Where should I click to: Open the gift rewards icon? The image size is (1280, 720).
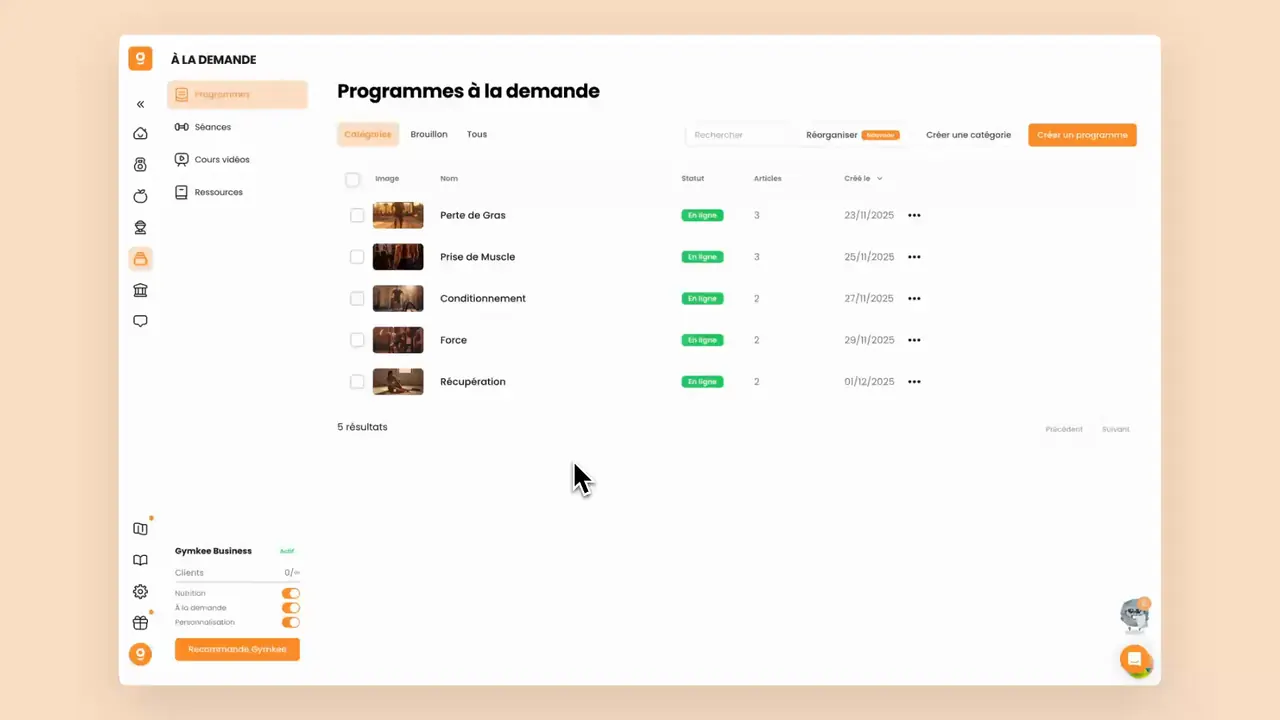140,623
